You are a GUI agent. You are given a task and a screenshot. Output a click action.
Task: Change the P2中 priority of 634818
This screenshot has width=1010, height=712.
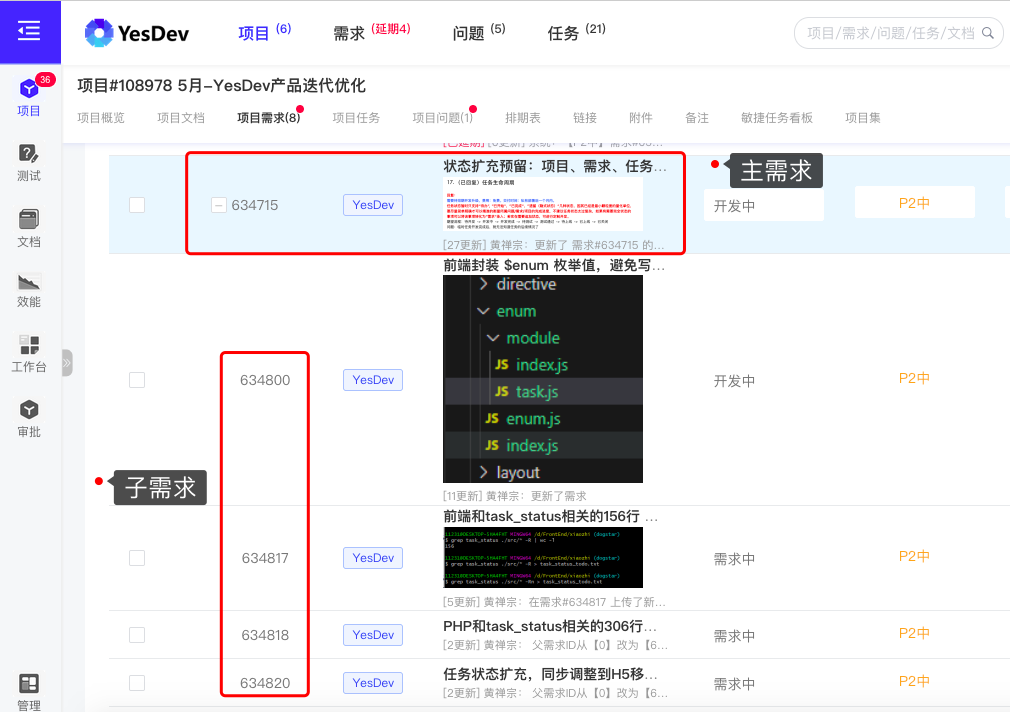pos(915,633)
